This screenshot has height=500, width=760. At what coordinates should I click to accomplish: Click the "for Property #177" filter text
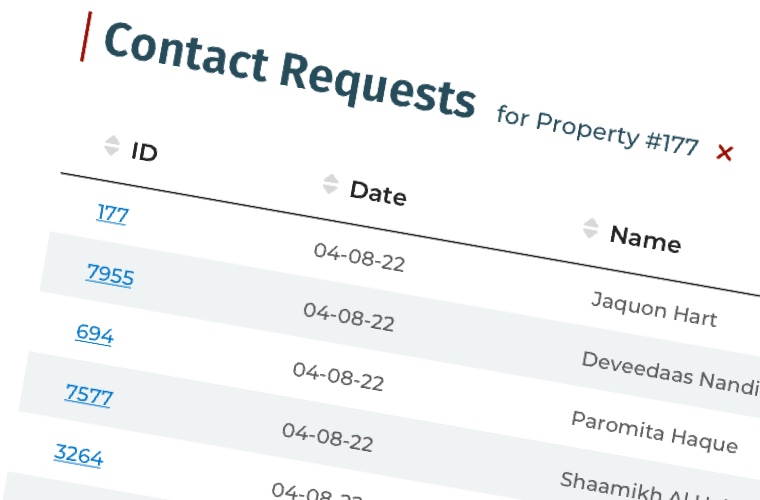point(597,131)
